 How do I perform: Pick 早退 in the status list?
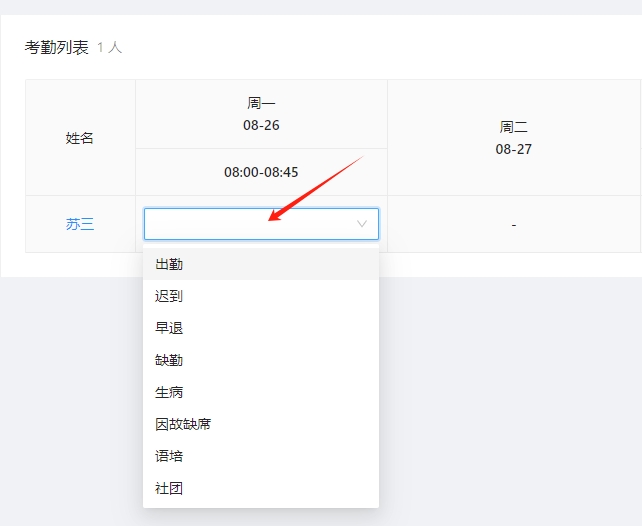[x=169, y=328]
